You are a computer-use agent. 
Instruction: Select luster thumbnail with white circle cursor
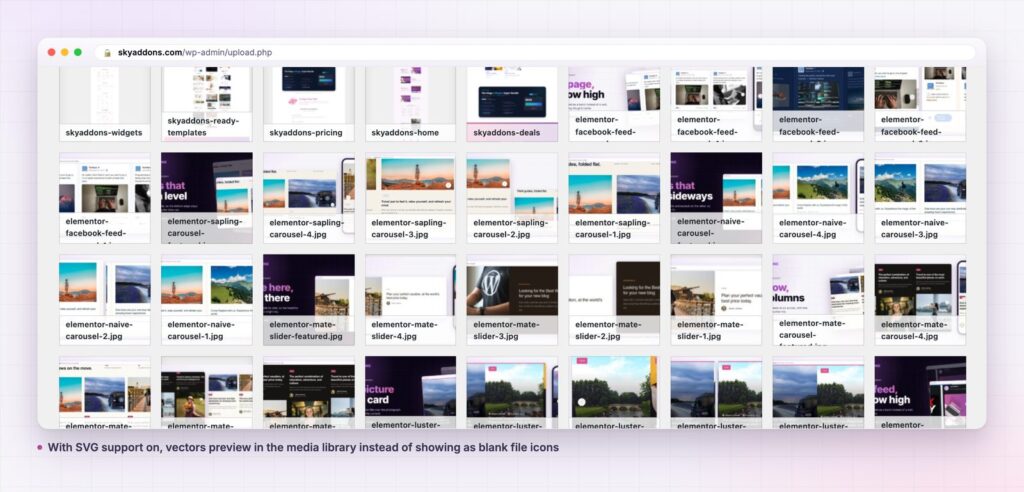point(615,392)
